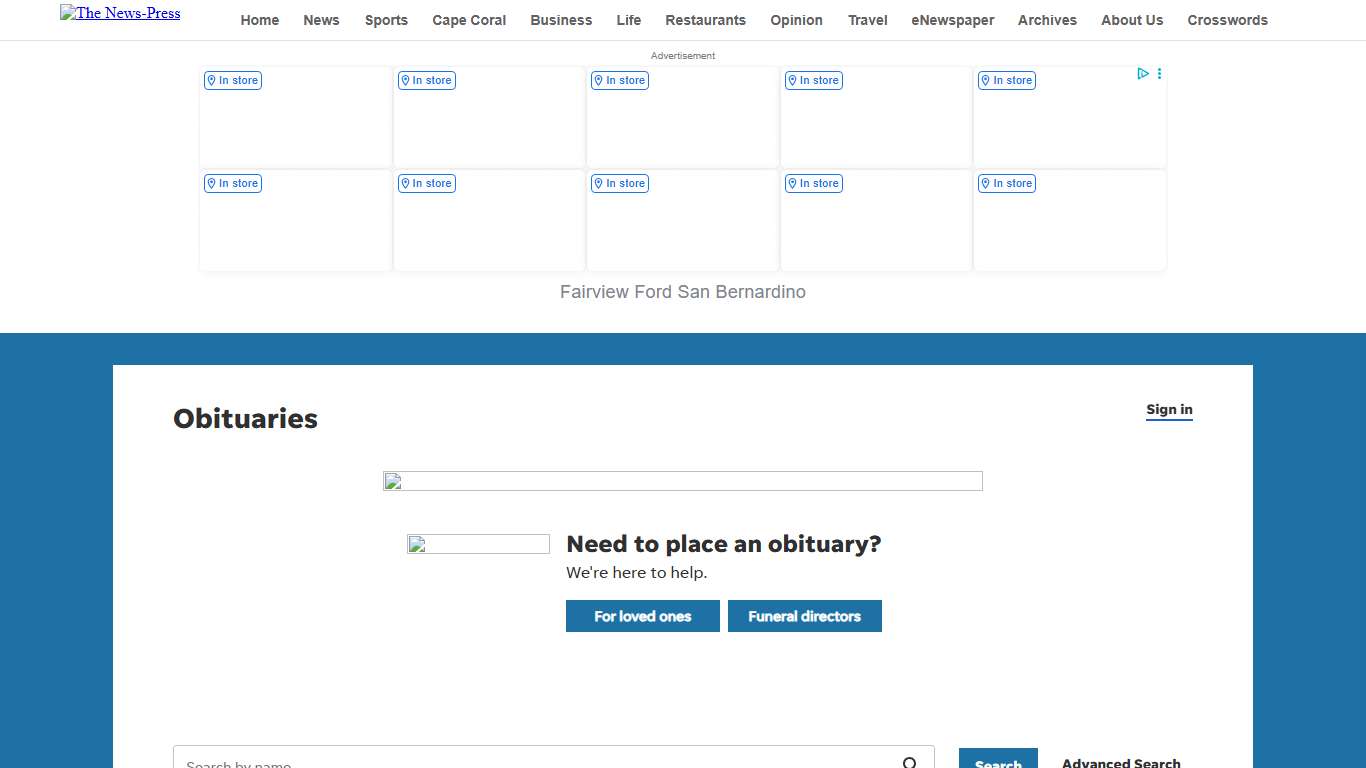Click the blue Search button
This screenshot has height=768, width=1366.
(x=998, y=760)
